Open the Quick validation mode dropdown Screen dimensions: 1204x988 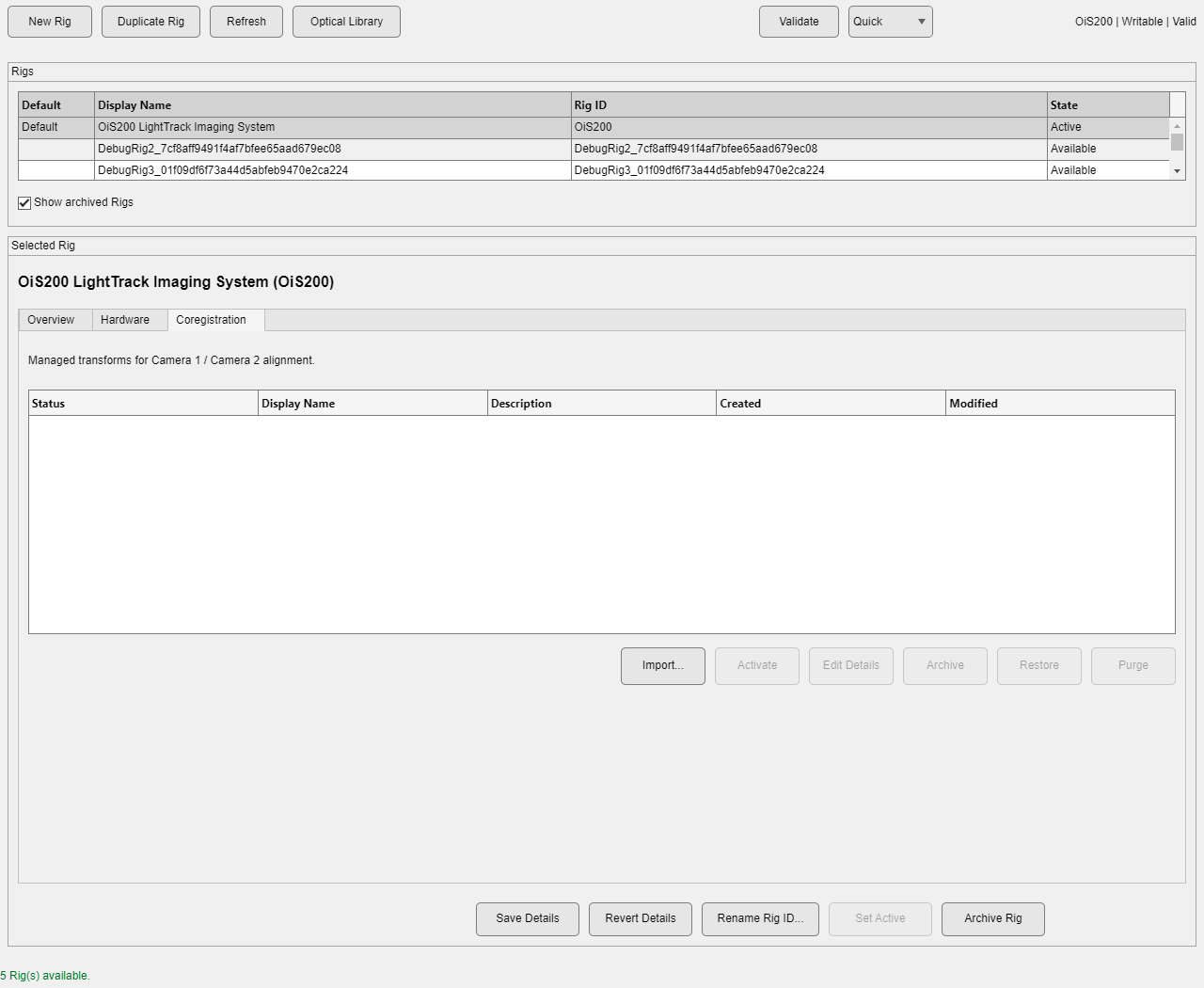point(890,22)
